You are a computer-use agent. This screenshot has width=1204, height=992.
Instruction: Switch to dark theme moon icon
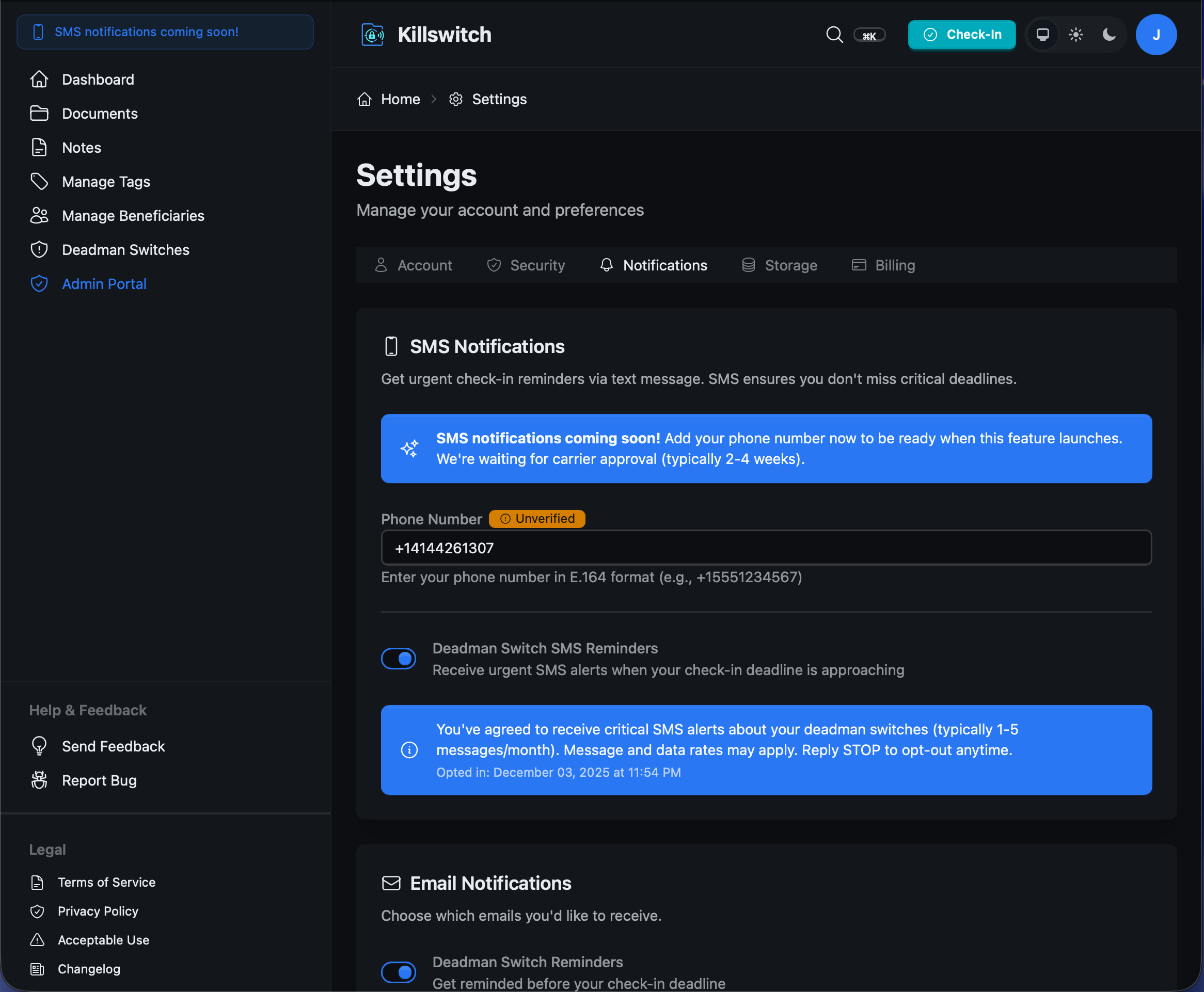pos(1109,34)
